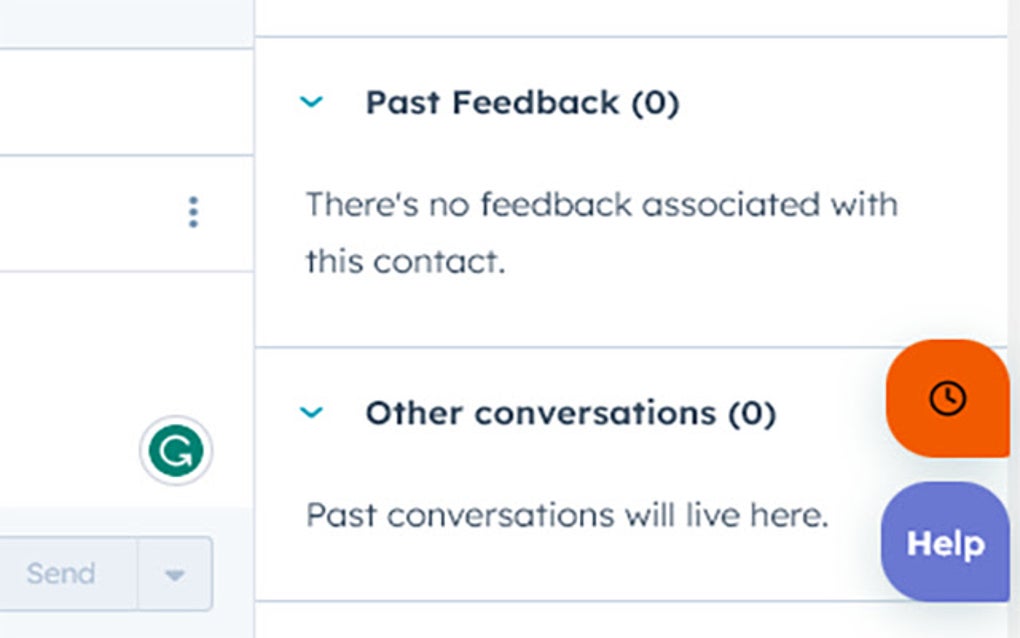Collapse the Past Feedback section chevron
1020x638 pixels.
[x=312, y=102]
